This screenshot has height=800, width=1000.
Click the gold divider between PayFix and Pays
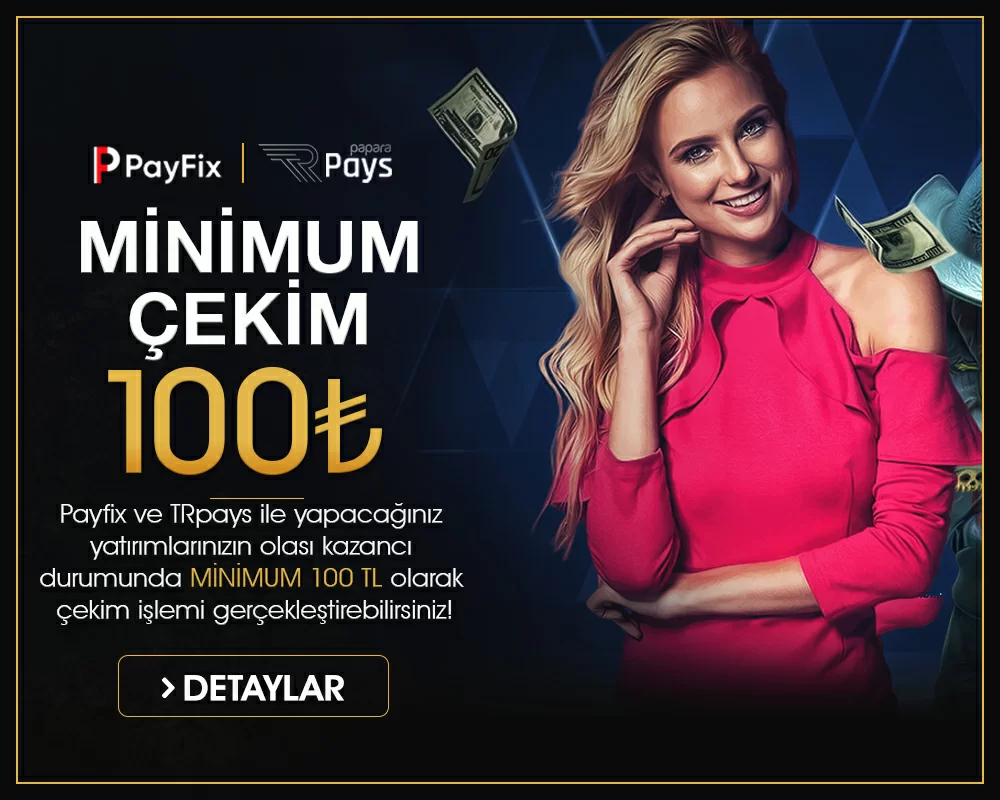[x=243, y=163]
